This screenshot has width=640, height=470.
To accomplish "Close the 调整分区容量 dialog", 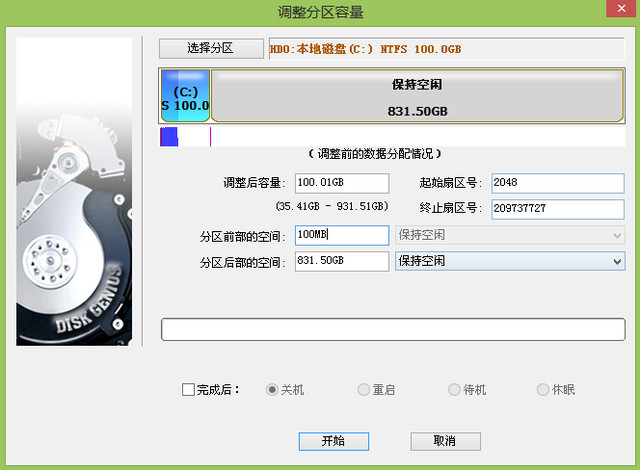I will (621, 8).
